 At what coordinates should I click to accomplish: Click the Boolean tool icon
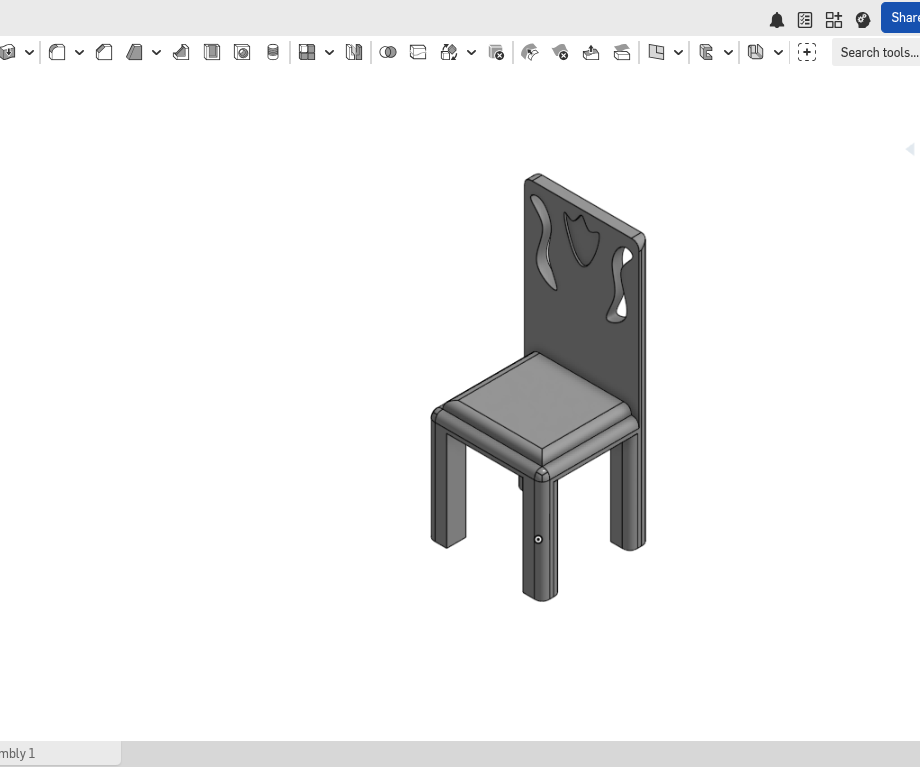click(x=389, y=52)
